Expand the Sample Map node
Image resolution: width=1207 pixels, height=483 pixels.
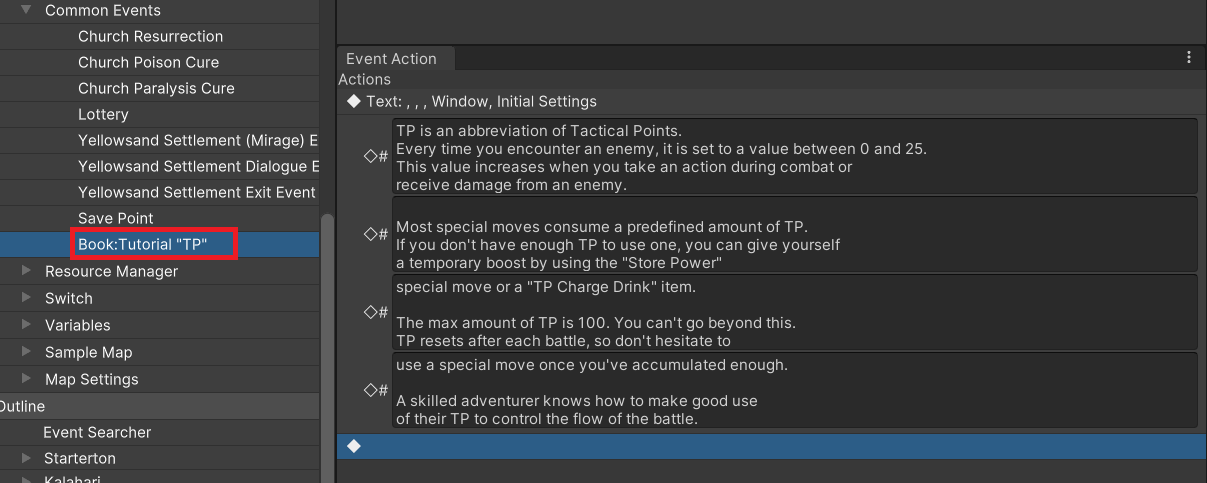pos(27,352)
